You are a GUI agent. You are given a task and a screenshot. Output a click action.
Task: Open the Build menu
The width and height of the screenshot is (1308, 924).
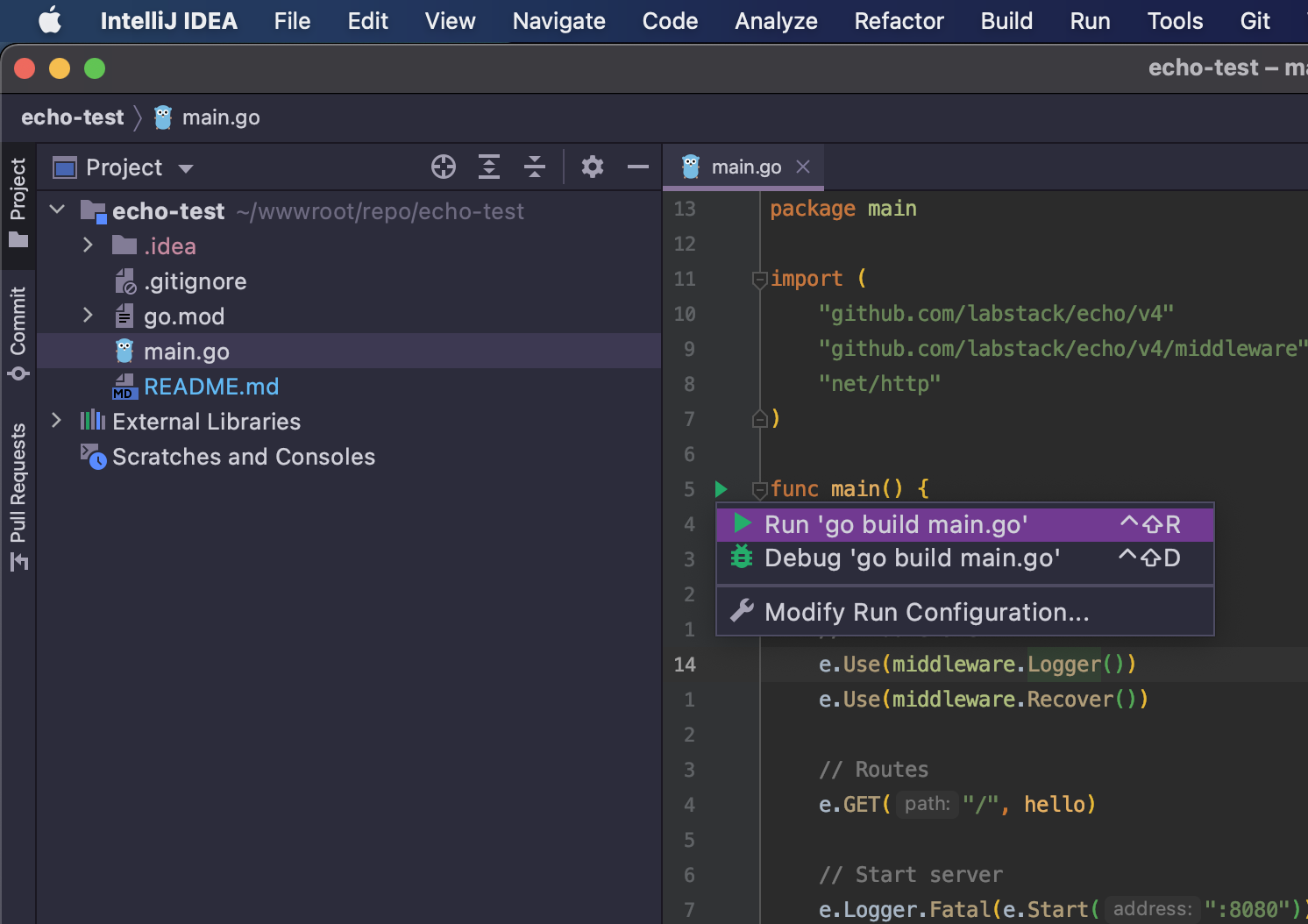(x=1006, y=21)
